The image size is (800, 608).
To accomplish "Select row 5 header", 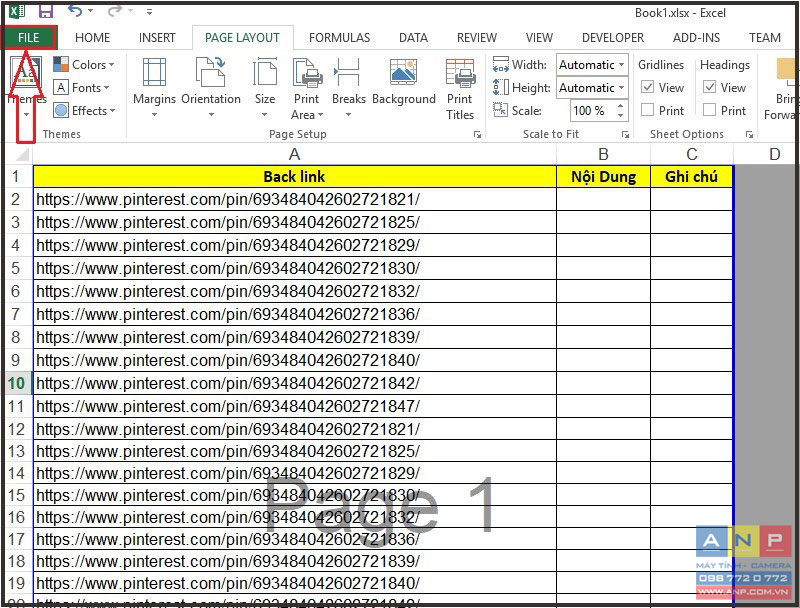I will tap(16, 268).
